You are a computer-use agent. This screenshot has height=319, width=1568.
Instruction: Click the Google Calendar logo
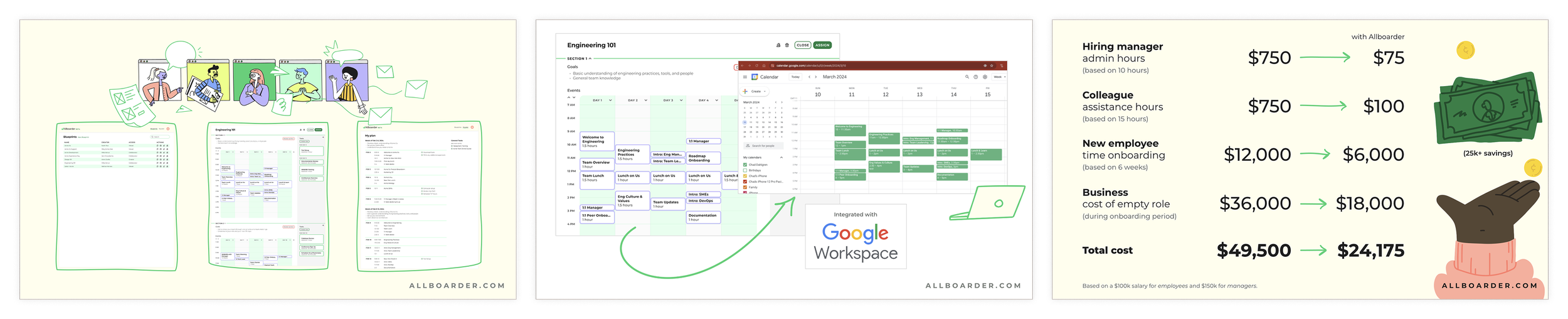[x=755, y=77]
